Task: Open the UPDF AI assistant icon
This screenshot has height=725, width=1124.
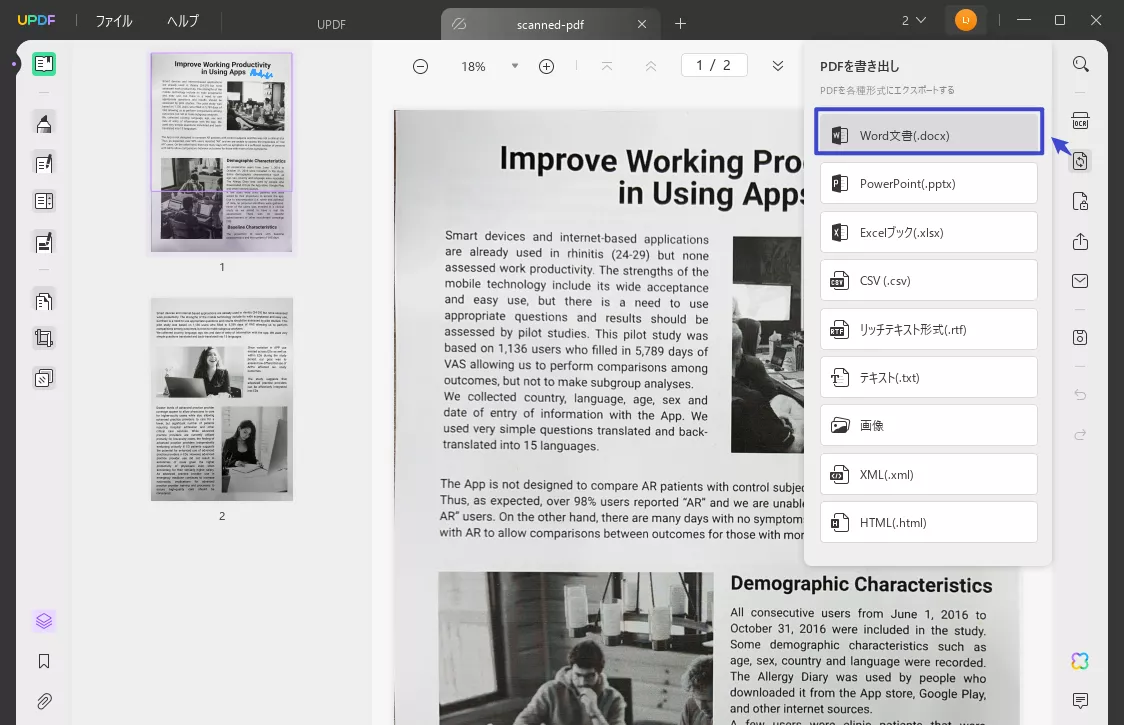Action: click(1080, 660)
